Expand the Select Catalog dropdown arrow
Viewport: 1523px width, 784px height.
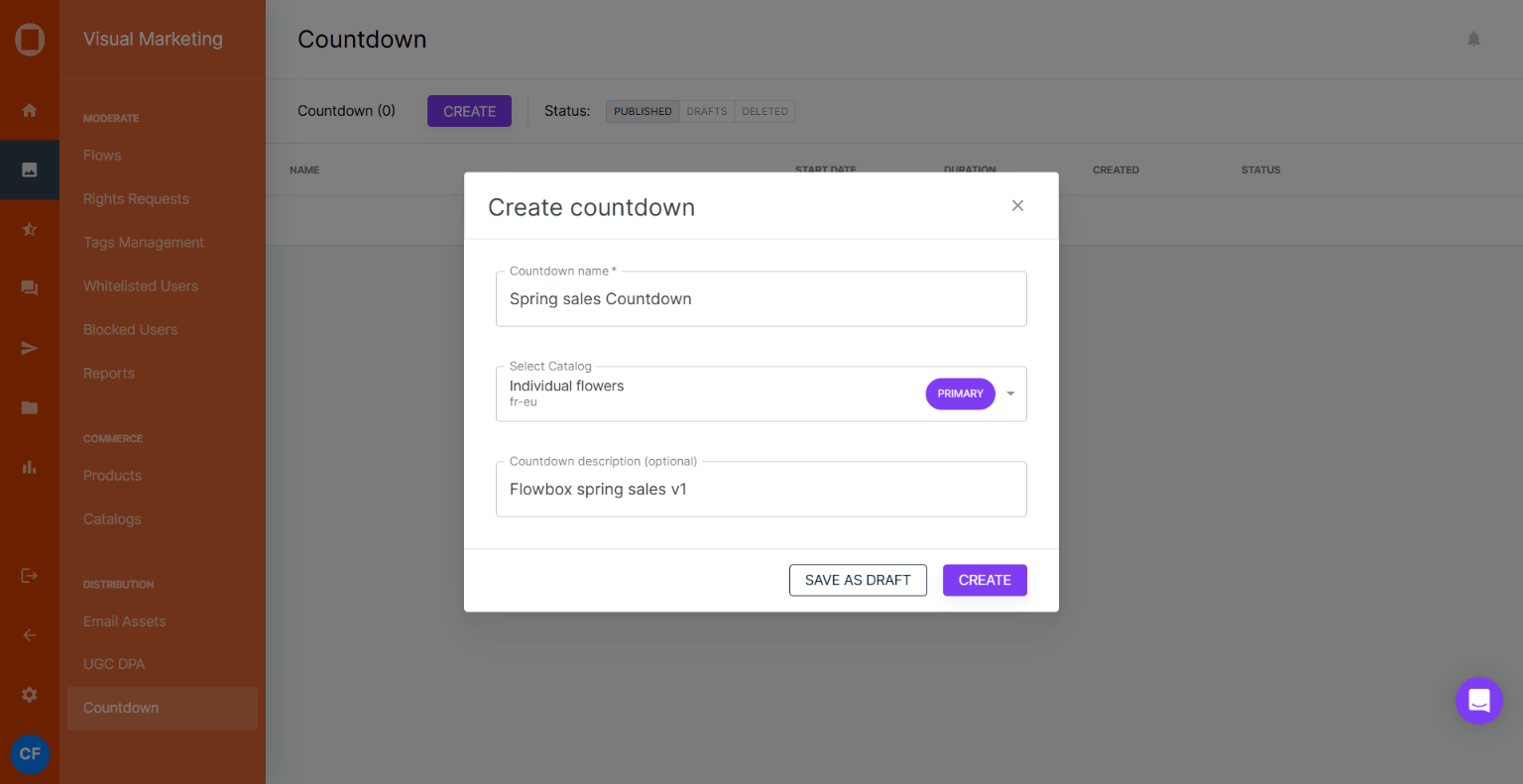click(1010, 393)
